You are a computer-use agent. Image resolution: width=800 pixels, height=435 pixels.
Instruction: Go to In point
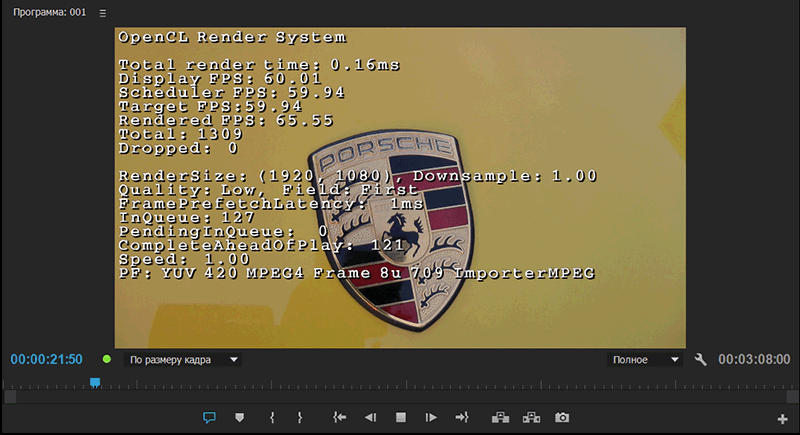[x=339, y=418]
